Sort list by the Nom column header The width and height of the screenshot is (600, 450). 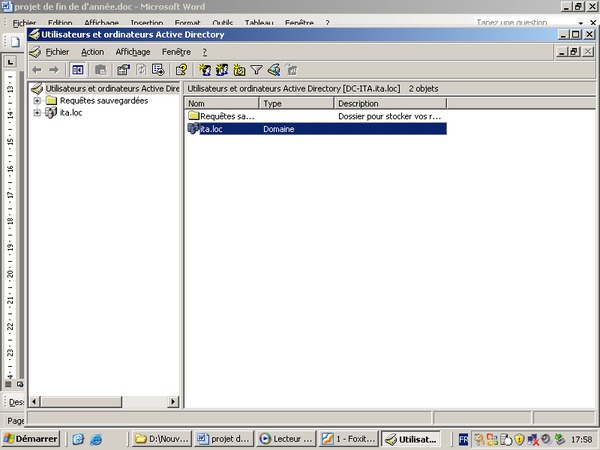pos(222,103)
